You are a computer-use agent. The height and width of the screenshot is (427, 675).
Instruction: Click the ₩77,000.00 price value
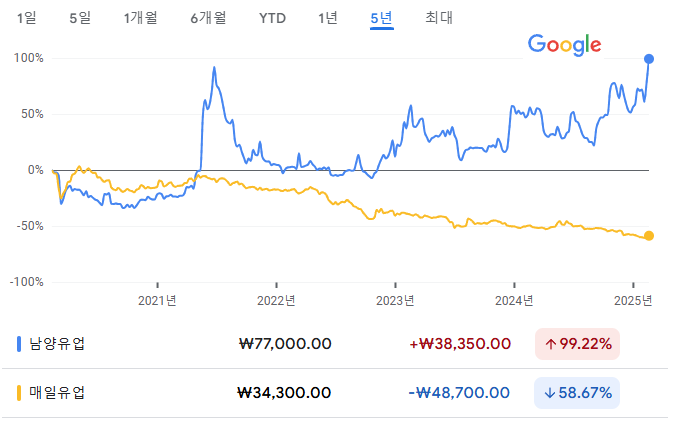pos(285,344)
